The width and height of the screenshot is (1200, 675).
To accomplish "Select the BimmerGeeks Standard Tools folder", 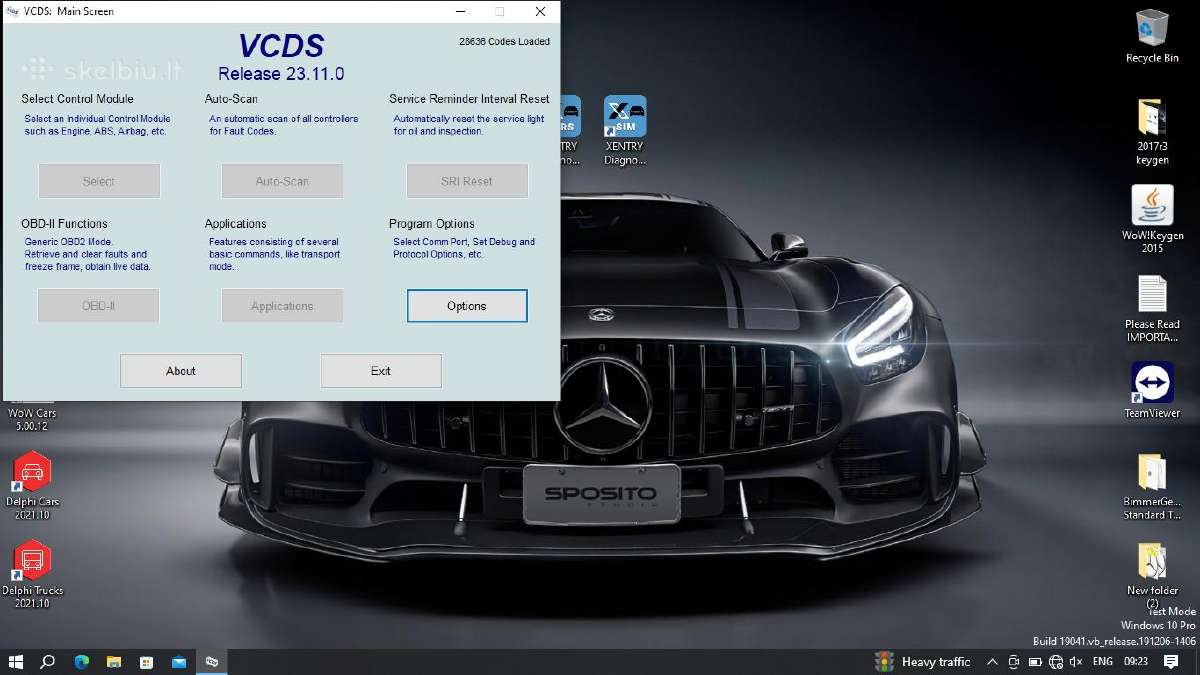I will 1152,487.
